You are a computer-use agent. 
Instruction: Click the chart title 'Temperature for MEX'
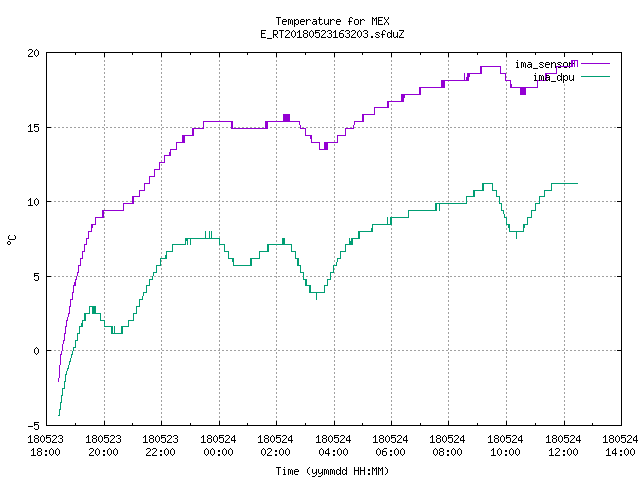point(332,21)
